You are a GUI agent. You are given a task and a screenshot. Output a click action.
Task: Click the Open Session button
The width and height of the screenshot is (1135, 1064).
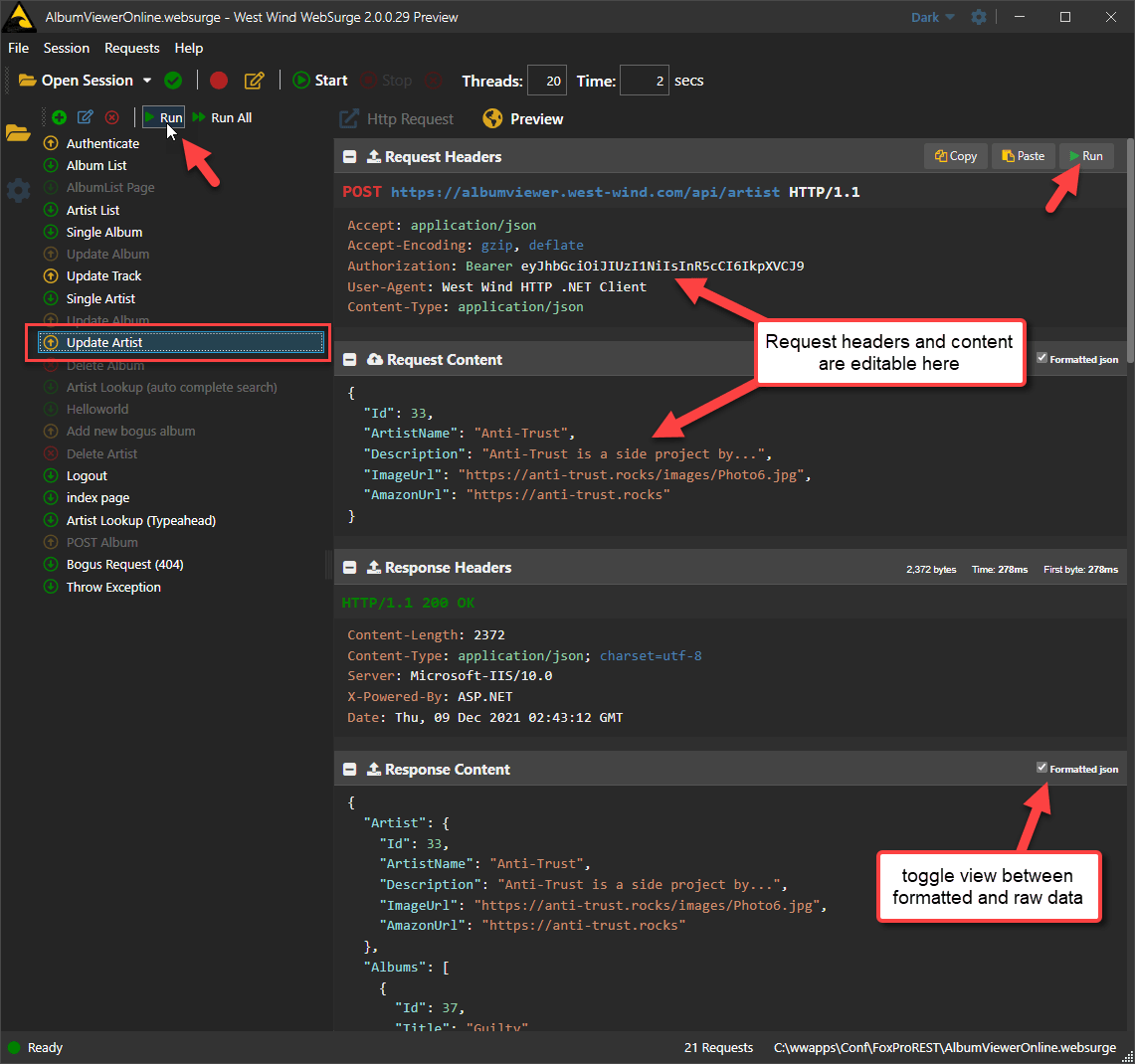76,81
